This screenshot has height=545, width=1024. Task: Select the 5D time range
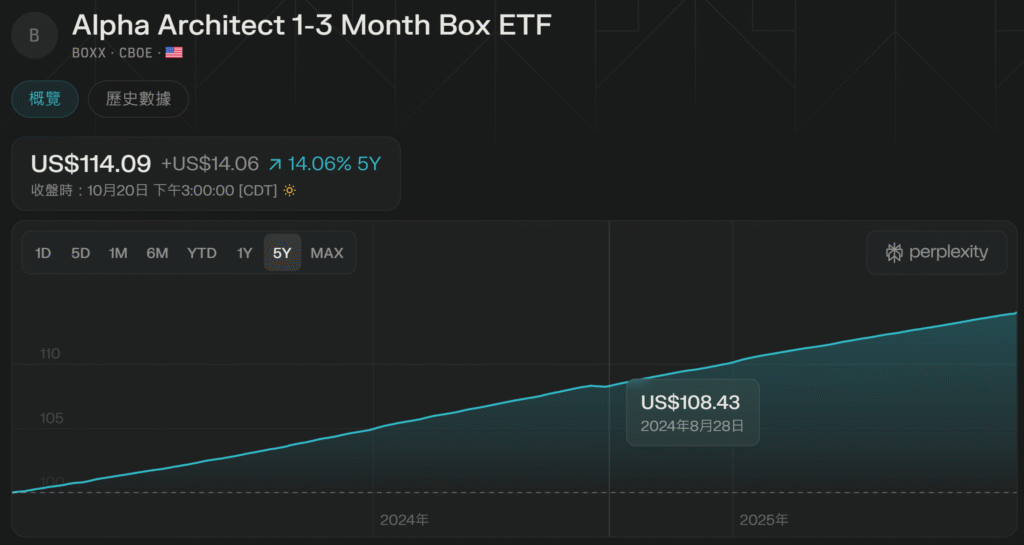click(81, 253)
